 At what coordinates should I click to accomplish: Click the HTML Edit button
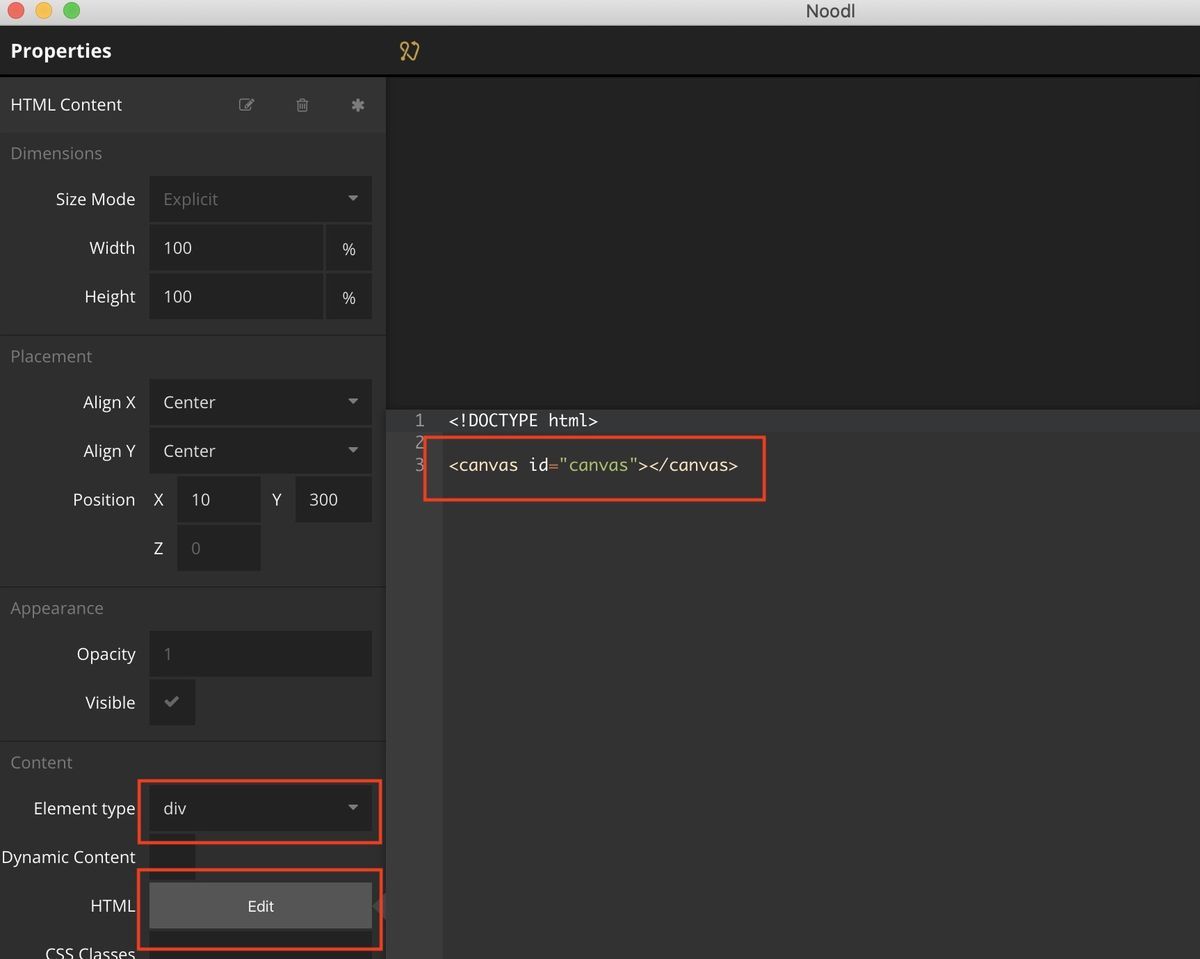(x=260, y=906)
